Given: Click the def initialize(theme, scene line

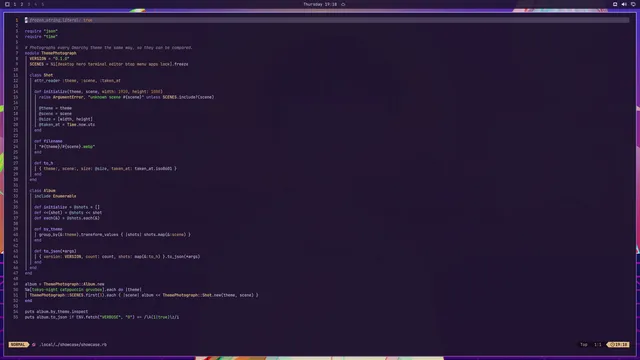Looking at the screenshot, I should tap(98, 91).
